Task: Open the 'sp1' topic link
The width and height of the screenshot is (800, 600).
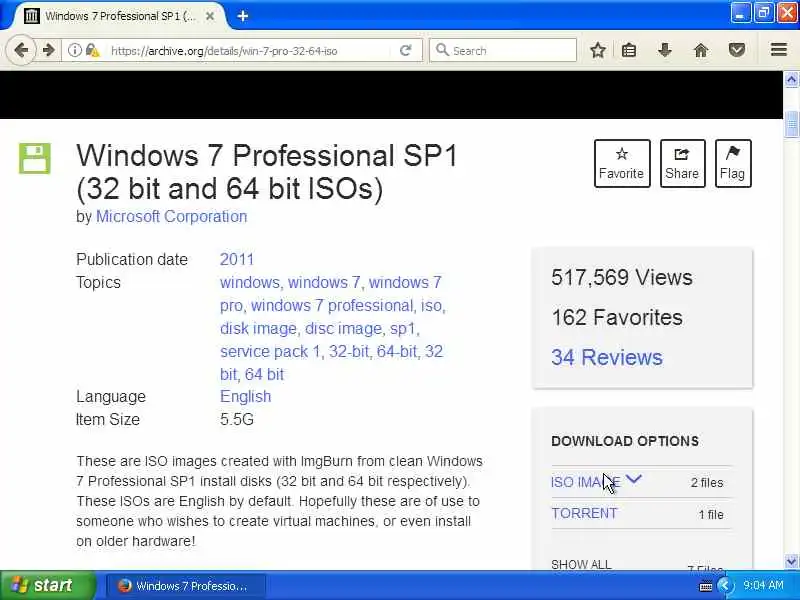Action: coord(403,329)
